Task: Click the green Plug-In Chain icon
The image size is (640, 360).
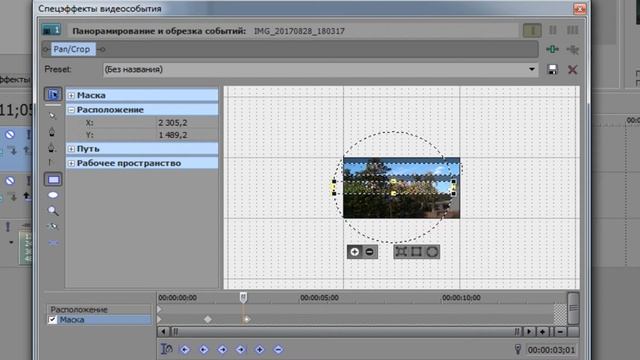Action: (x=552, y=49)
